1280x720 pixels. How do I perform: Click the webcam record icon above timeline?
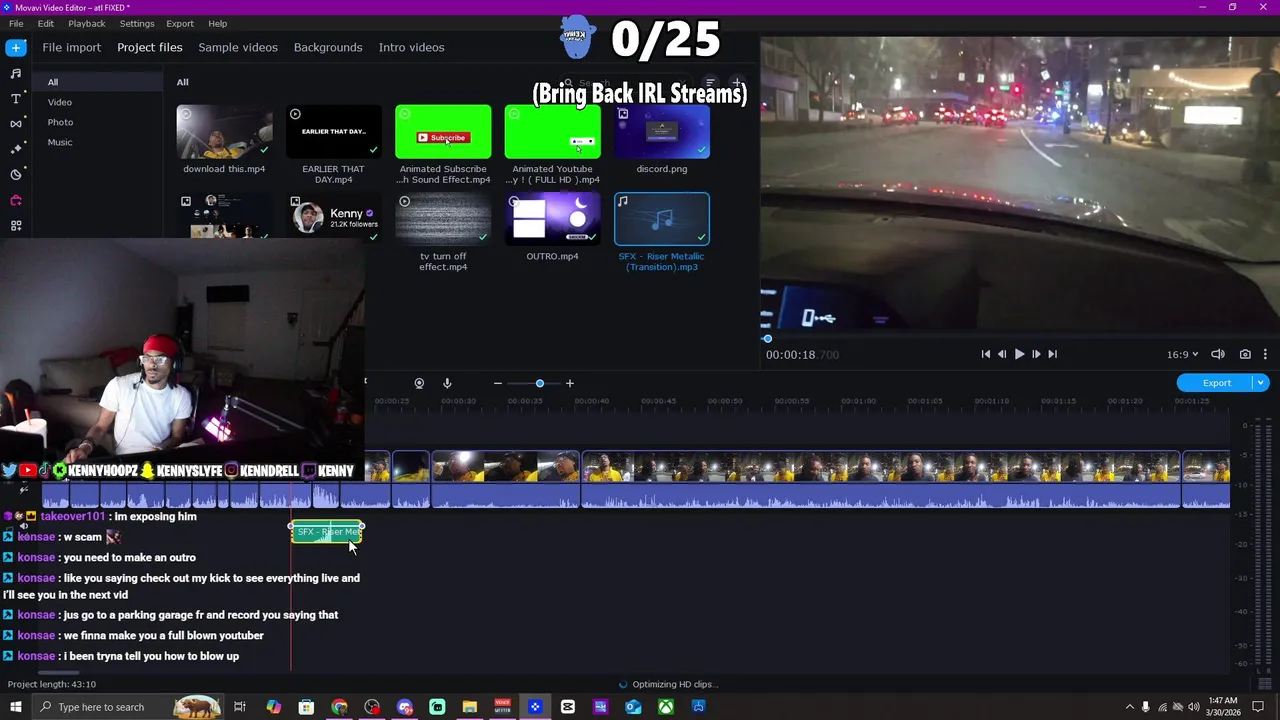(419, 383)
